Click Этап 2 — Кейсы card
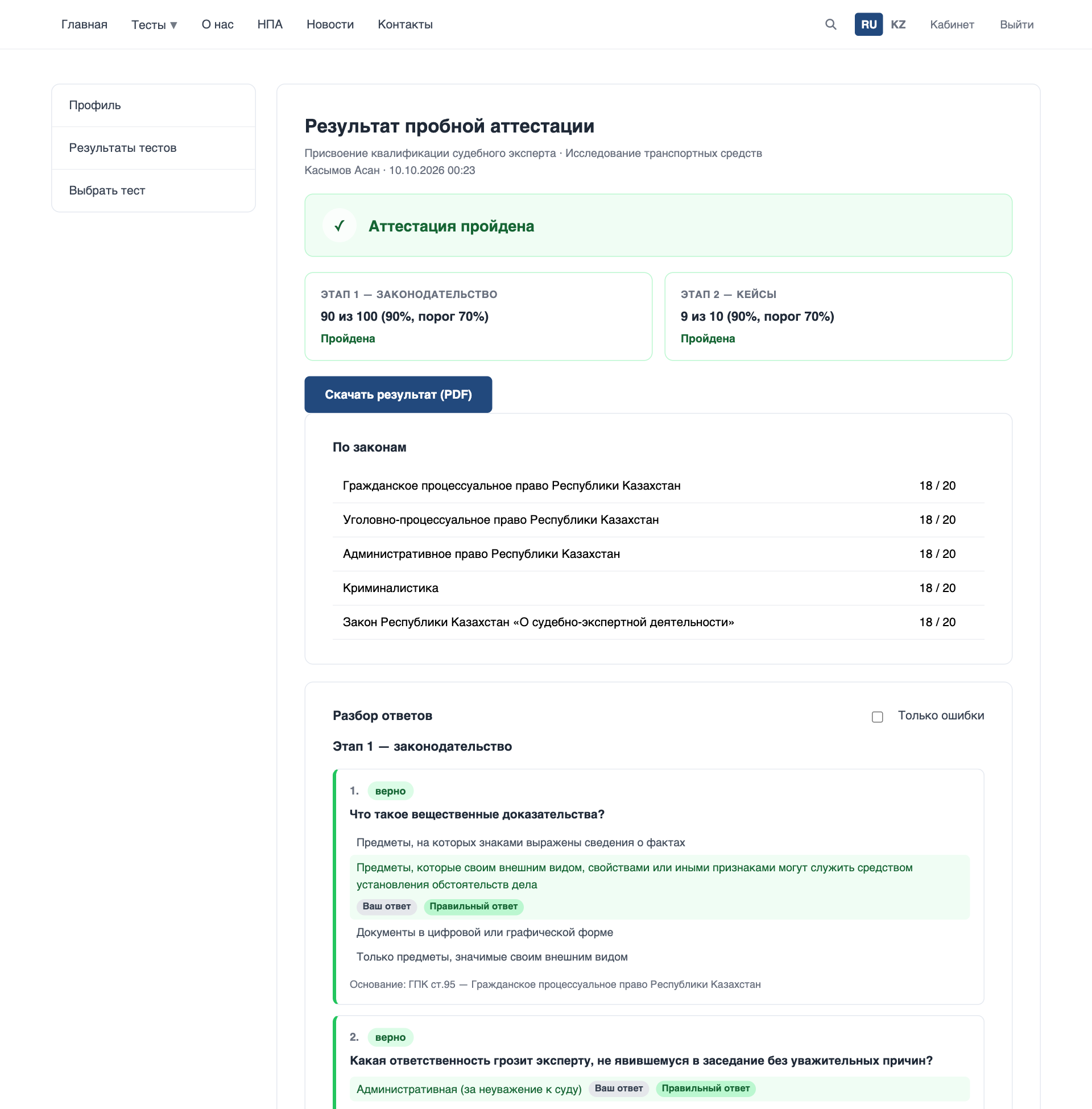The image size is (1092, 1109). (x=838, y=317)
